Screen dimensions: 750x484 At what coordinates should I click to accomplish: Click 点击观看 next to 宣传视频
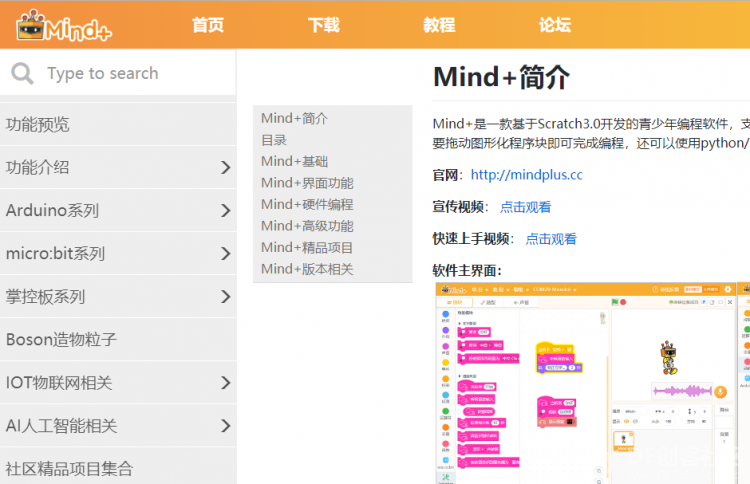[526, 207]
